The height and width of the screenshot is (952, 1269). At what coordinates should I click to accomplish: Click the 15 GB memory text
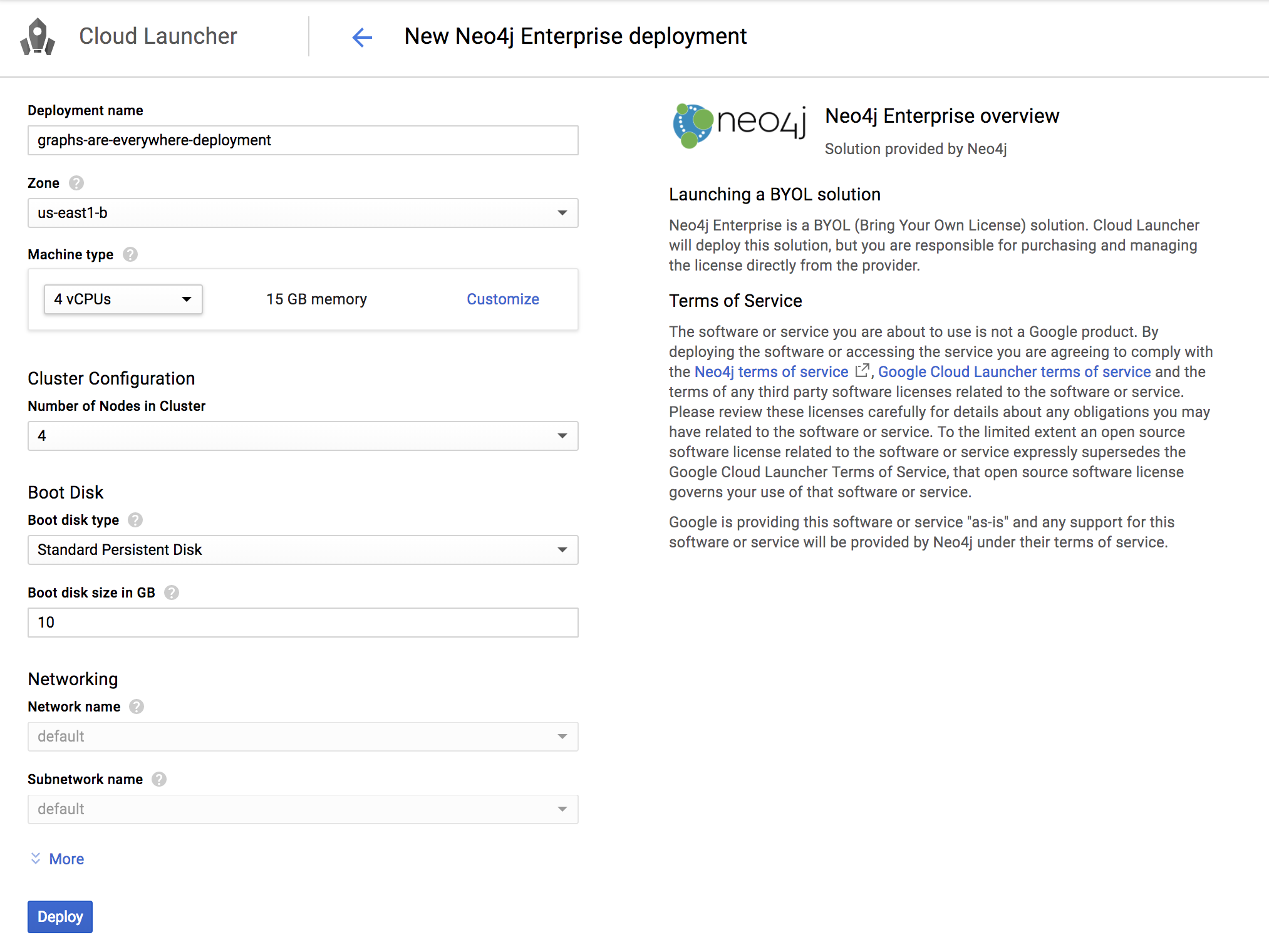tap(316, 299)
